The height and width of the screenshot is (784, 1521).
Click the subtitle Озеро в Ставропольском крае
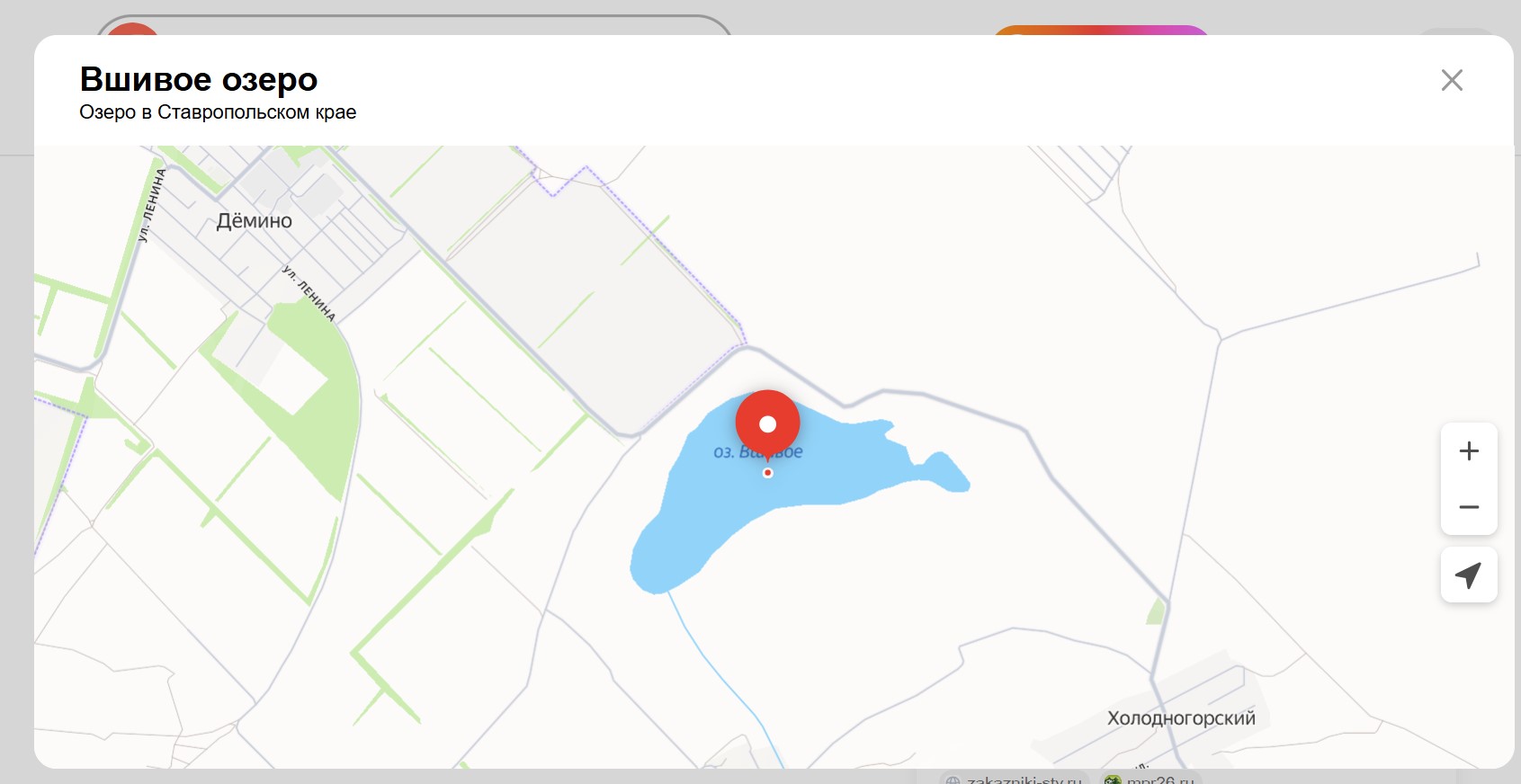pyautogui.click(x=218, y=112)
